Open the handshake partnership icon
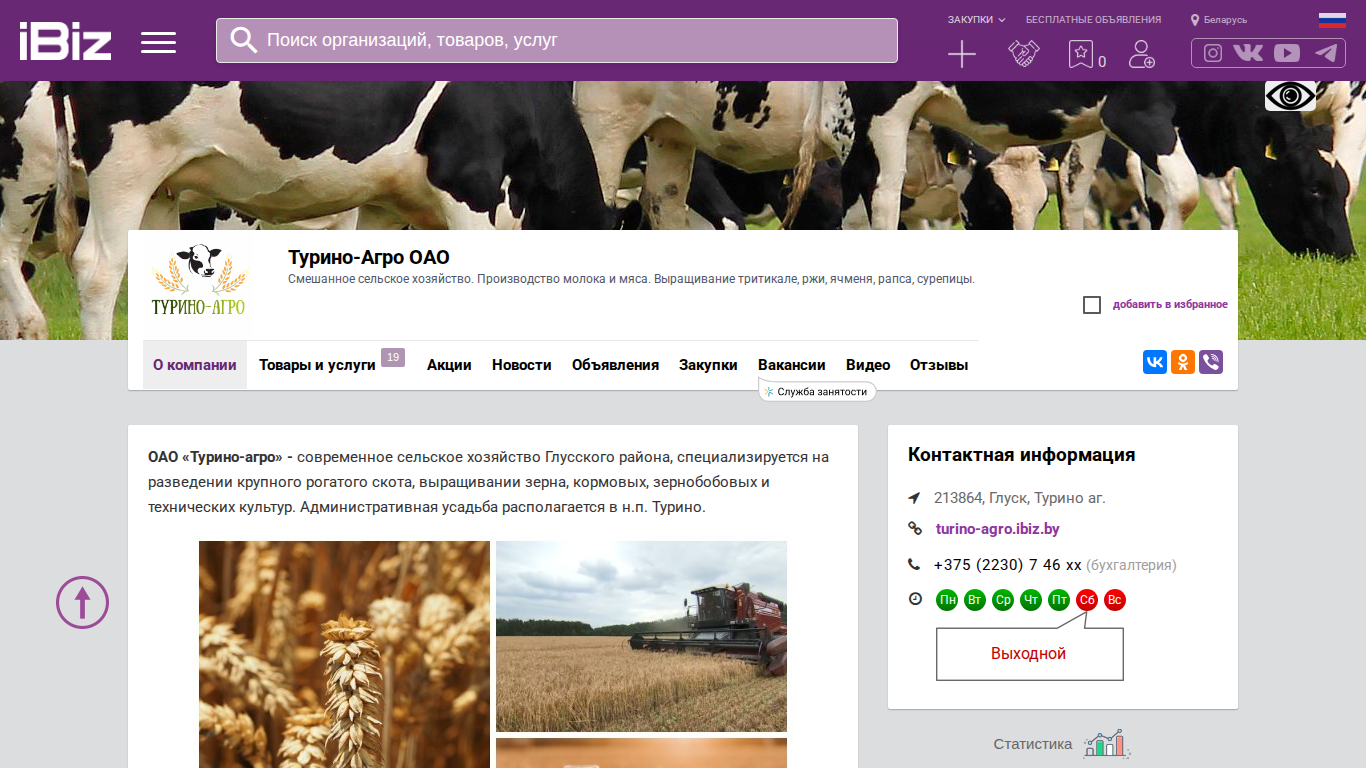This screenshot has height=768, width=1366. pos(1023,54)
